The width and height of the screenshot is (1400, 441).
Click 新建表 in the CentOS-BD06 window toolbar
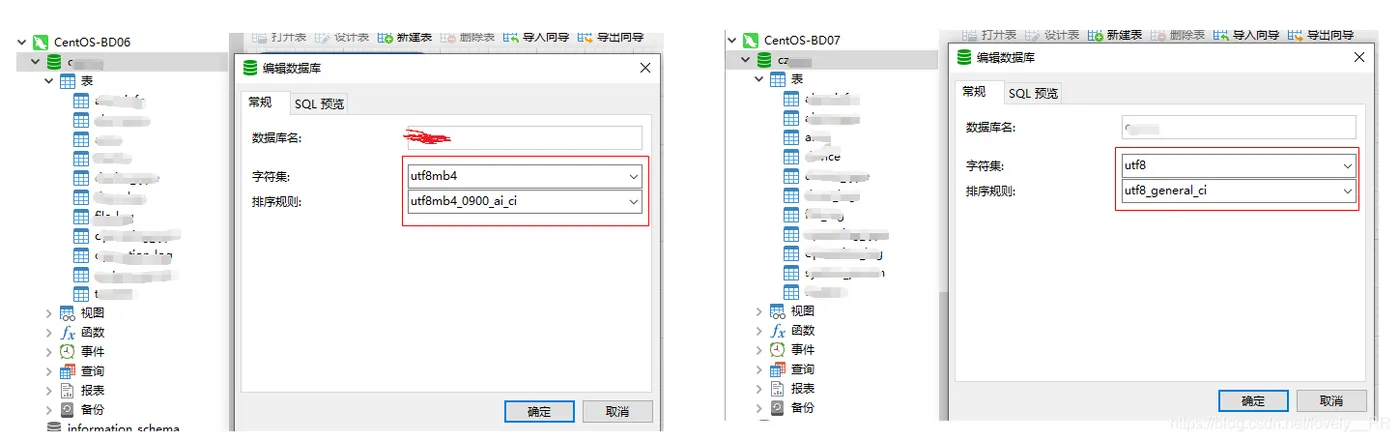(x=405, y=38)
